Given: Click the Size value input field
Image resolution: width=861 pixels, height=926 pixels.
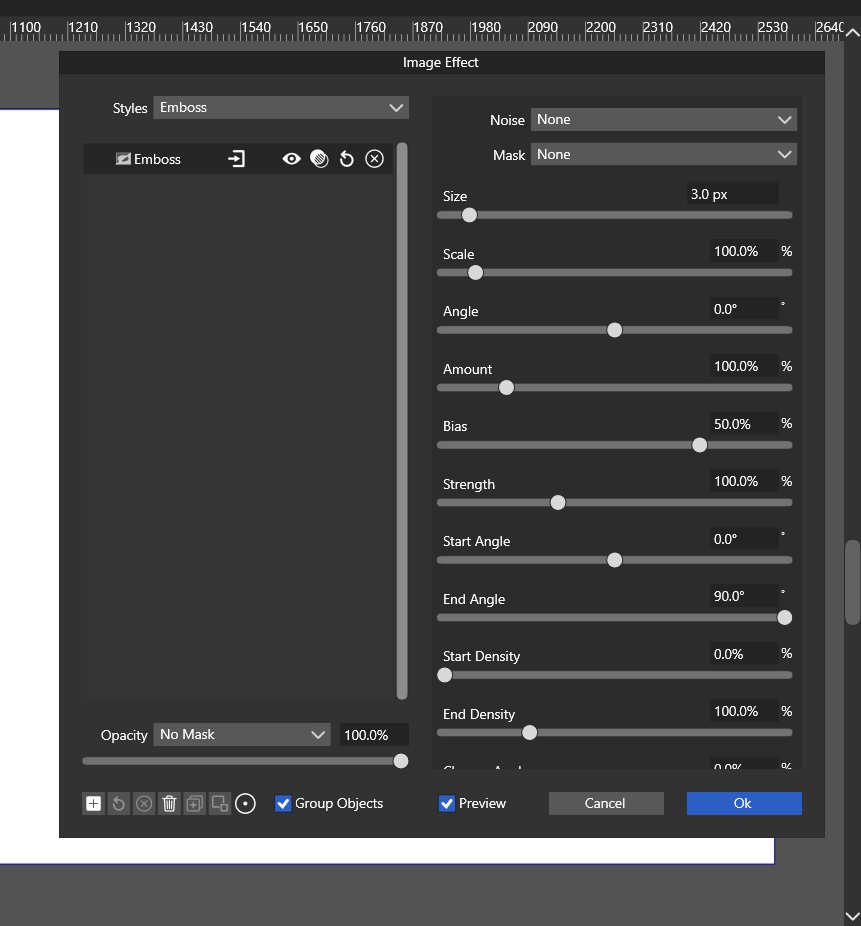Looking at the screenshot, I should click(x=731, y=194).
